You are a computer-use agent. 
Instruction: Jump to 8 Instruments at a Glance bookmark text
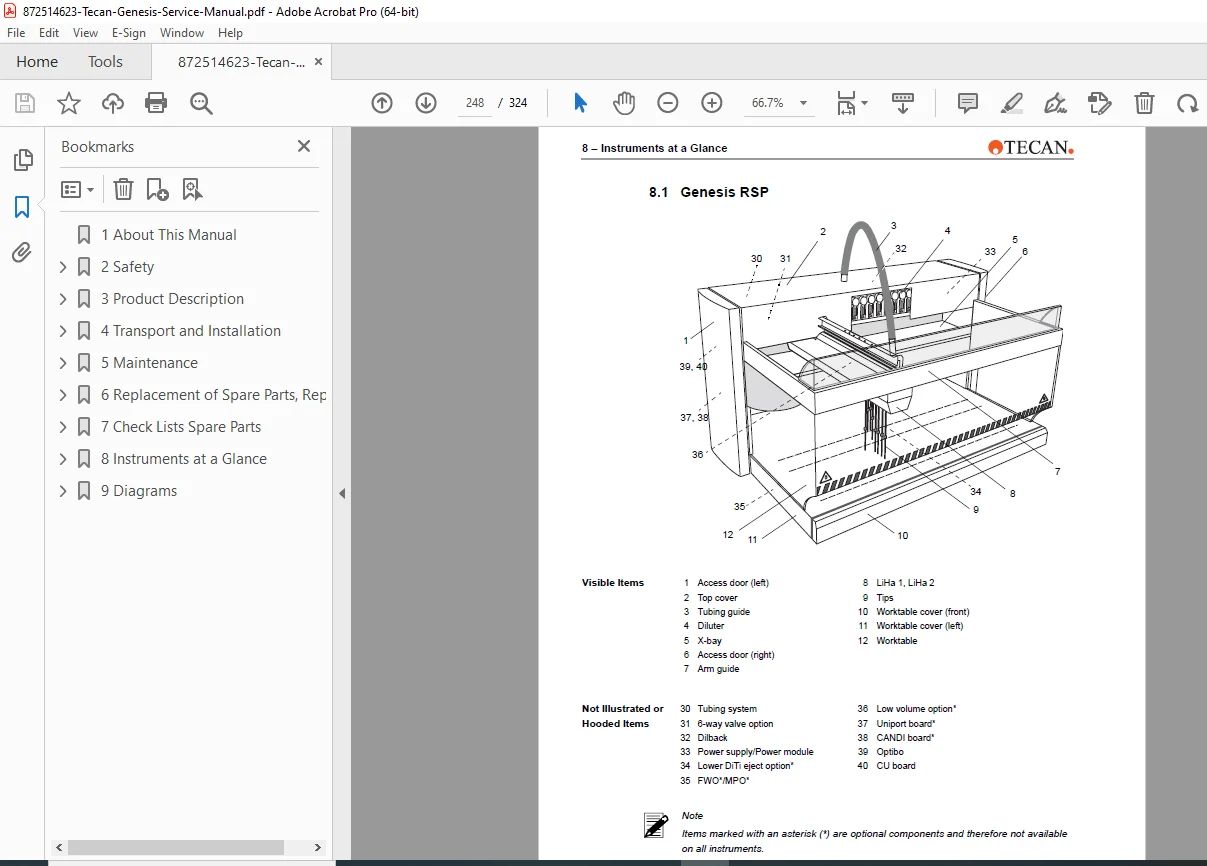pos(184,459)
